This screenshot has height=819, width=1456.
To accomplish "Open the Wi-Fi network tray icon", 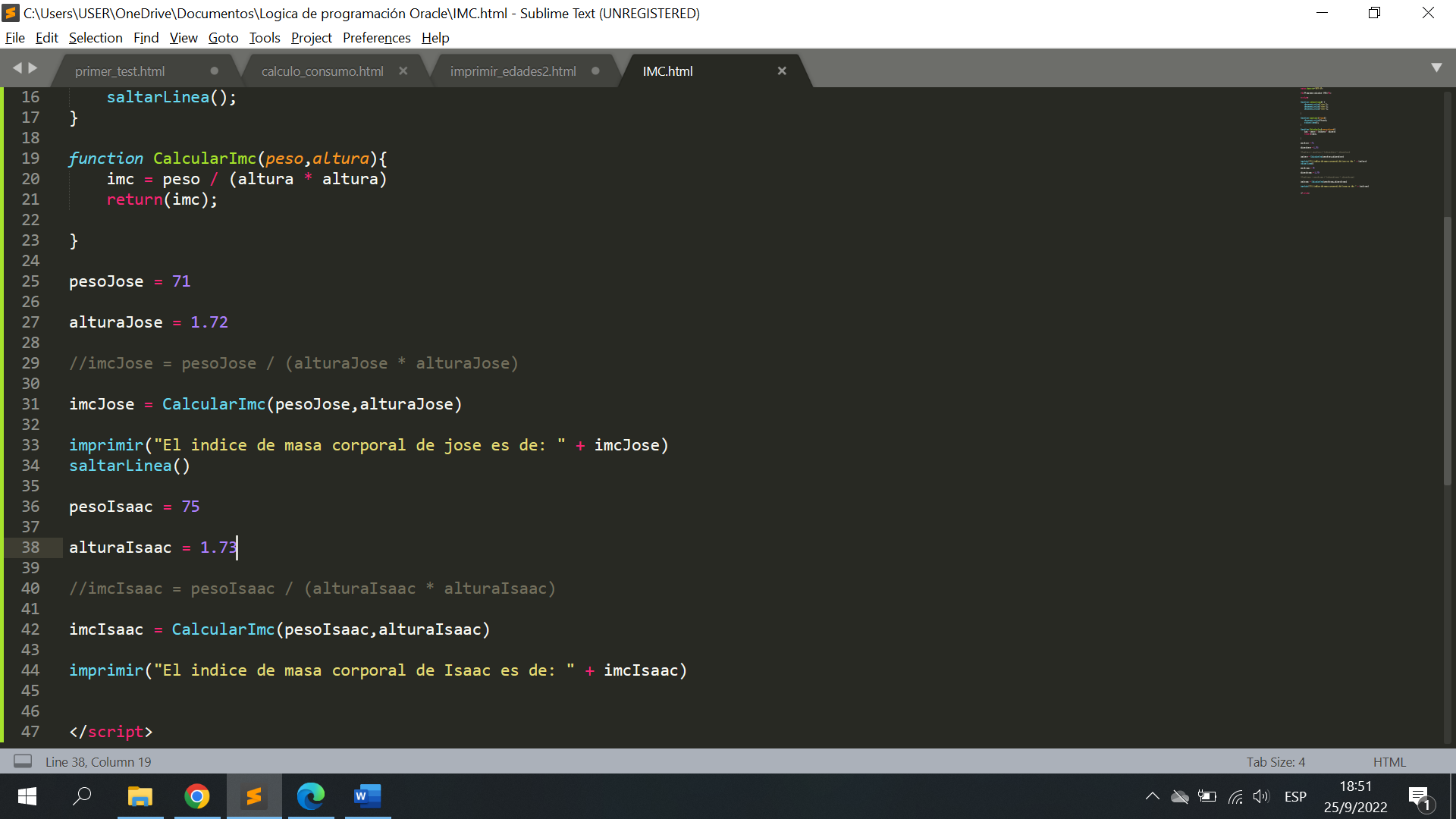I will [x=1235, y=796].
